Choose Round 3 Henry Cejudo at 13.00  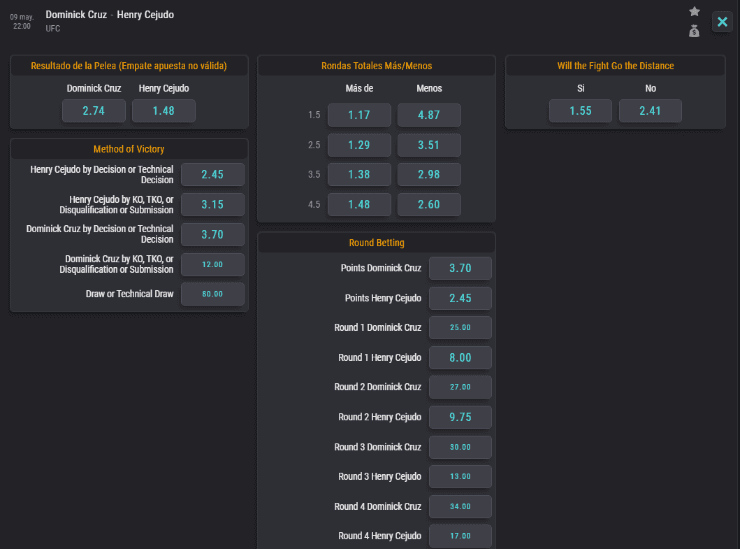(460, 476)
